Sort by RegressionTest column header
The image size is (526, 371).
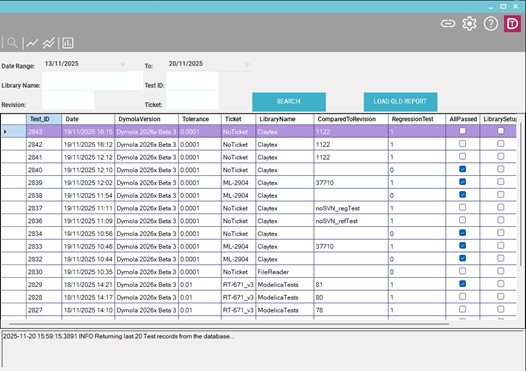[x=417, y=119]
